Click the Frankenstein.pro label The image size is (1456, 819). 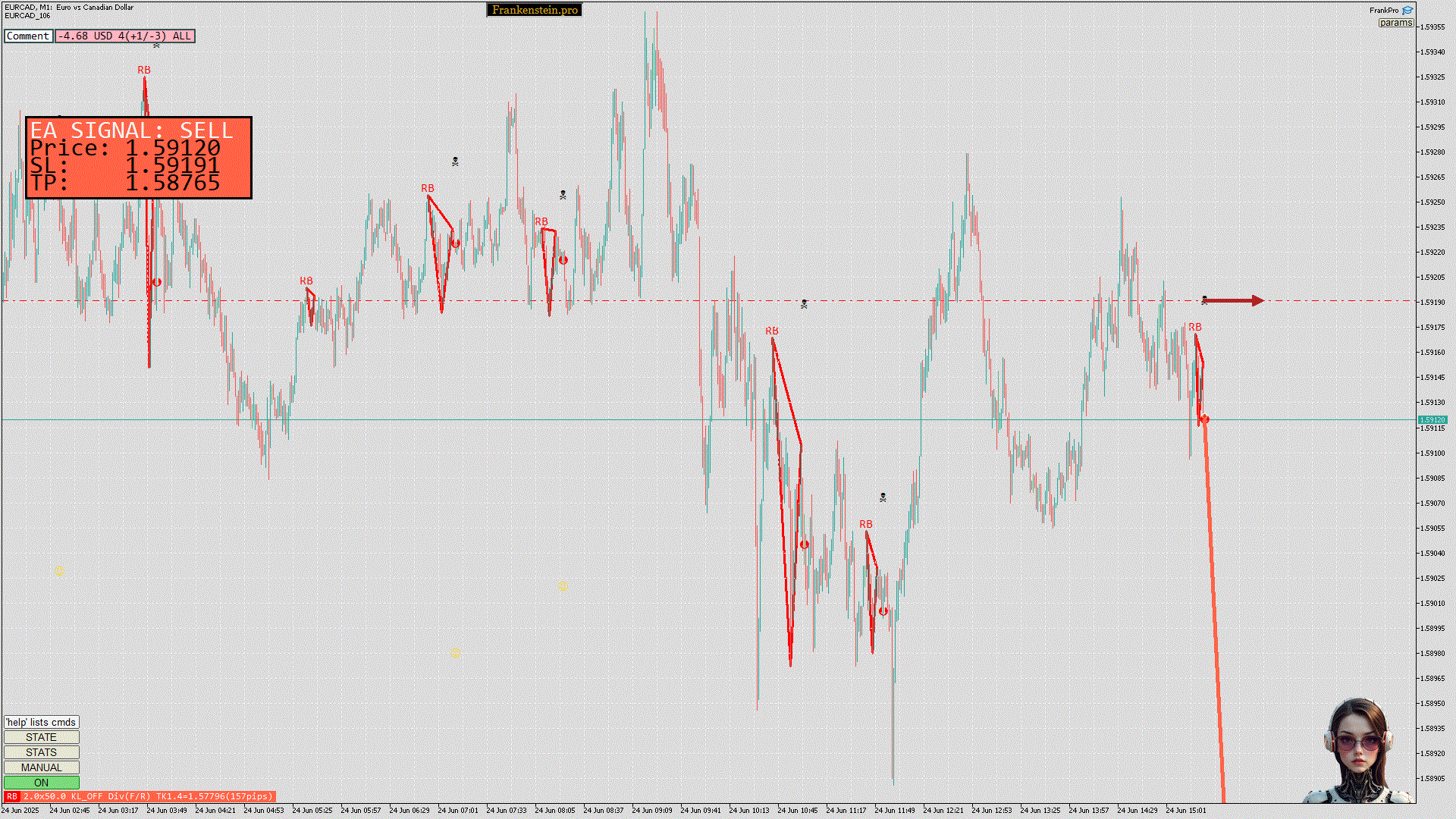click(534, 10)
